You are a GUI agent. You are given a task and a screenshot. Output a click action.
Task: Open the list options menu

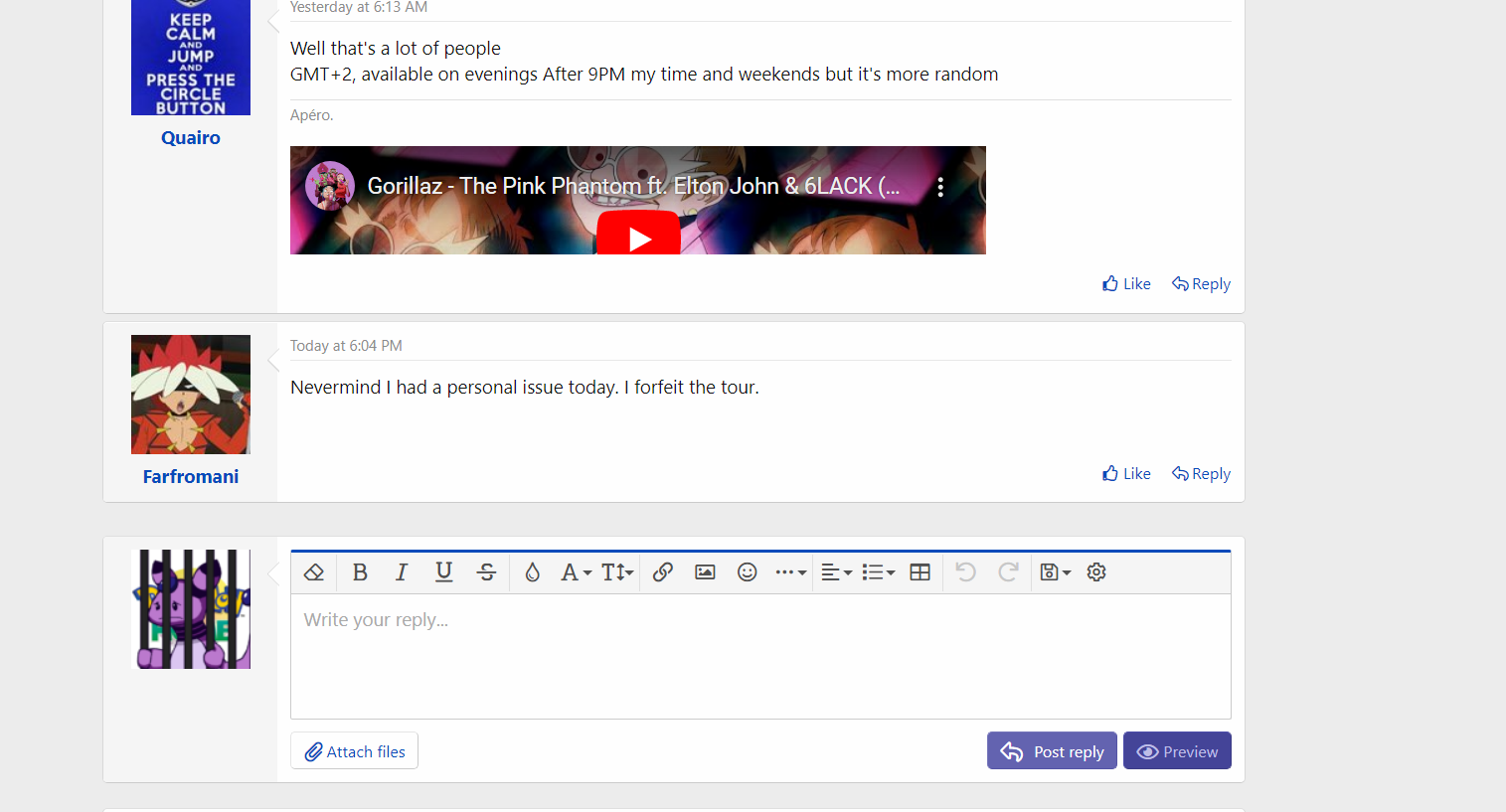point(878,572)
